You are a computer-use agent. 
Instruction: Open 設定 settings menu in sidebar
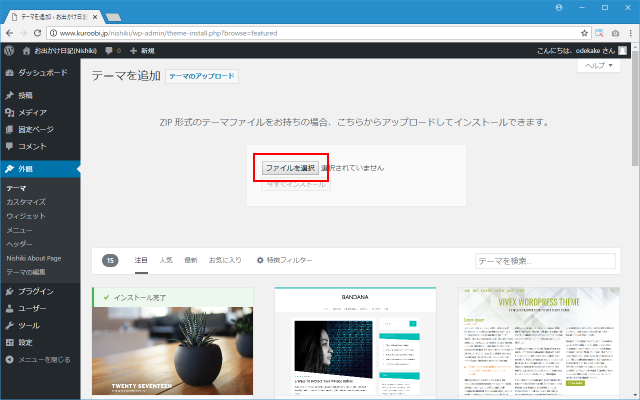point(40,342)
